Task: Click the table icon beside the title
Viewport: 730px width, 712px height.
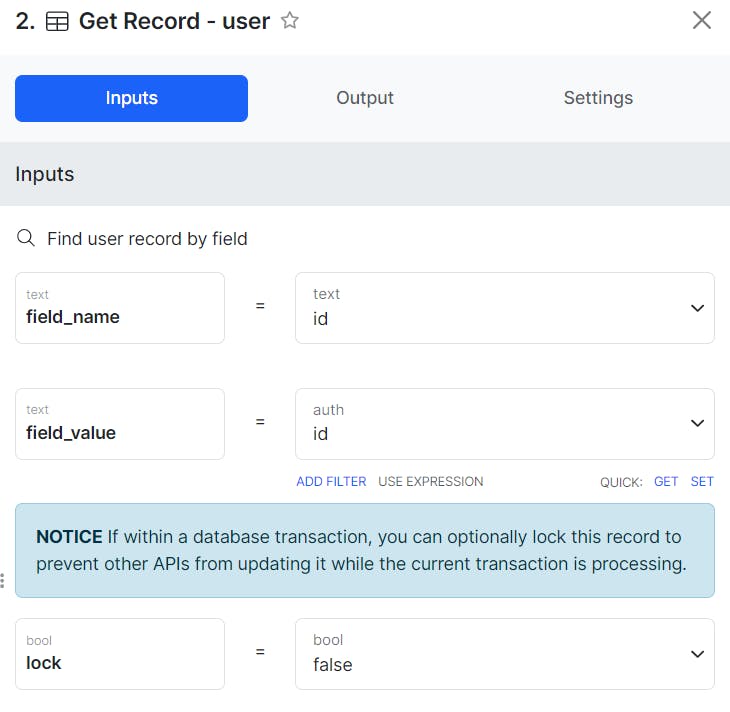Action: [58, 22]
